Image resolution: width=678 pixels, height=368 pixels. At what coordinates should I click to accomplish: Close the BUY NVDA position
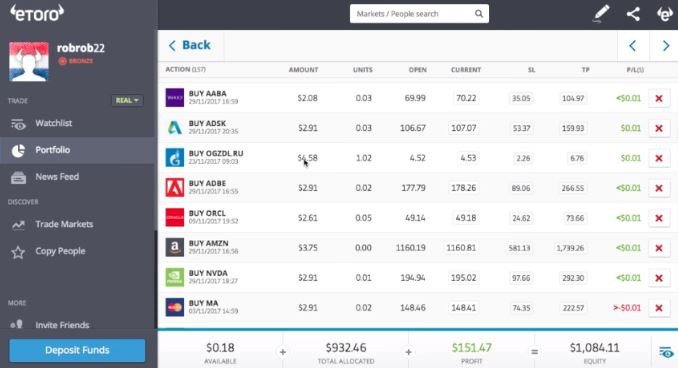point(659,278)
